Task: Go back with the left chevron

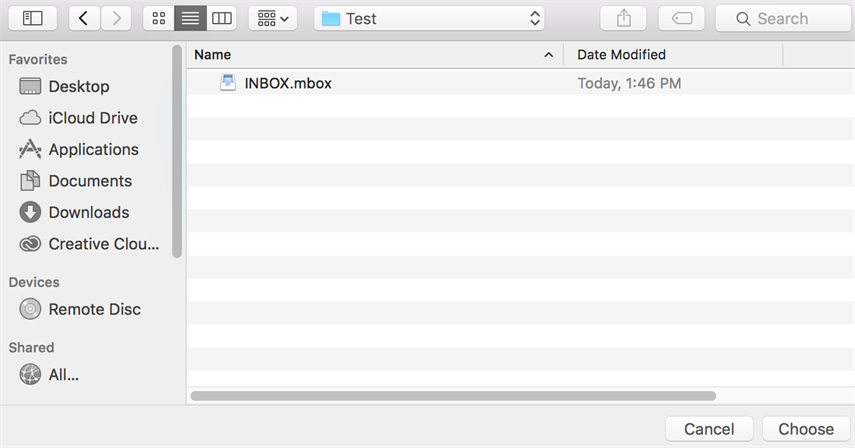Action: [84, 19]
